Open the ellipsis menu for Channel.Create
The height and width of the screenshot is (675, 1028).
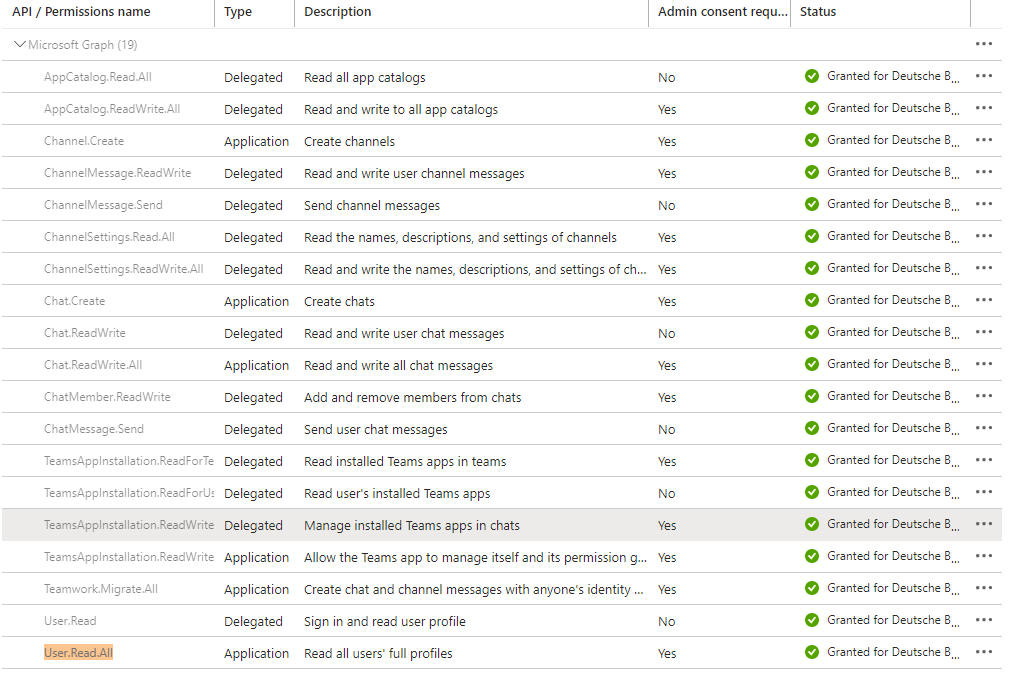click(983, 140)
